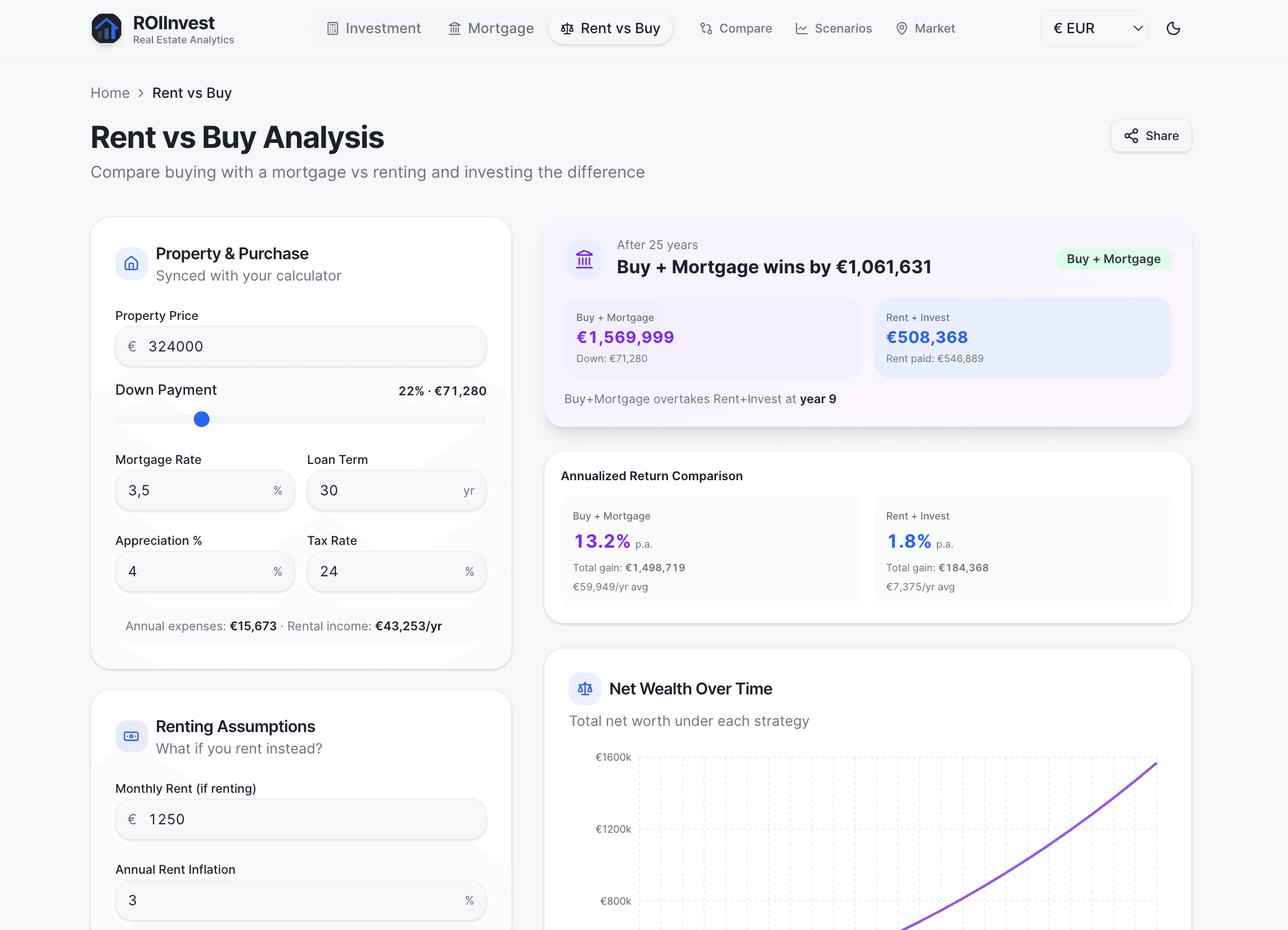1288x930 pixels.
Task: Click the €1200k chart axis label
Action: pos(613,829)
